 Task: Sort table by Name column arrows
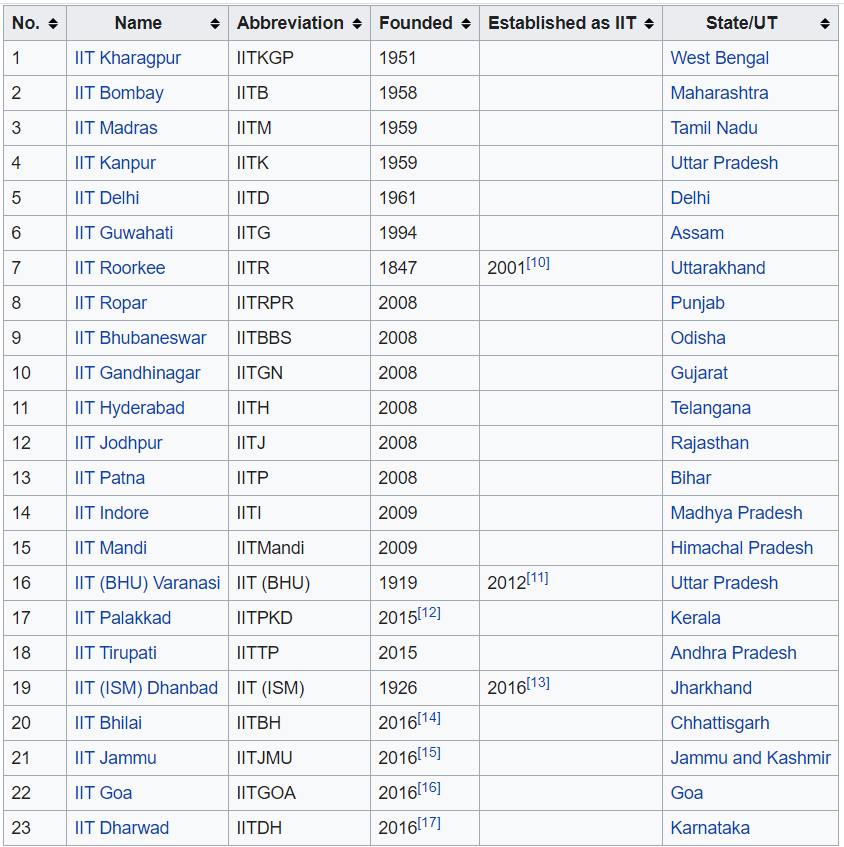pos(215,23)
